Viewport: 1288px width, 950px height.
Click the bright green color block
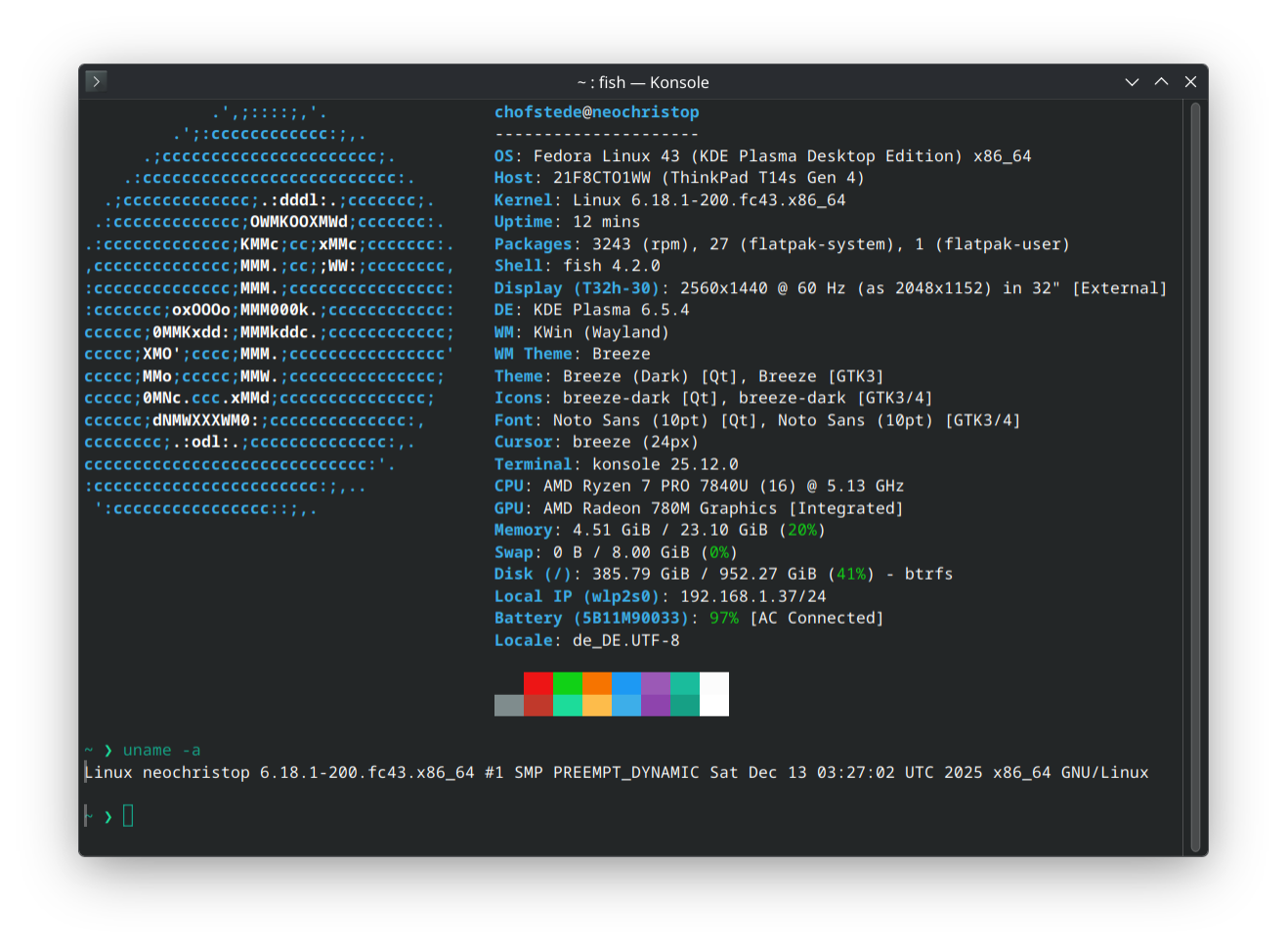(567, 683)
